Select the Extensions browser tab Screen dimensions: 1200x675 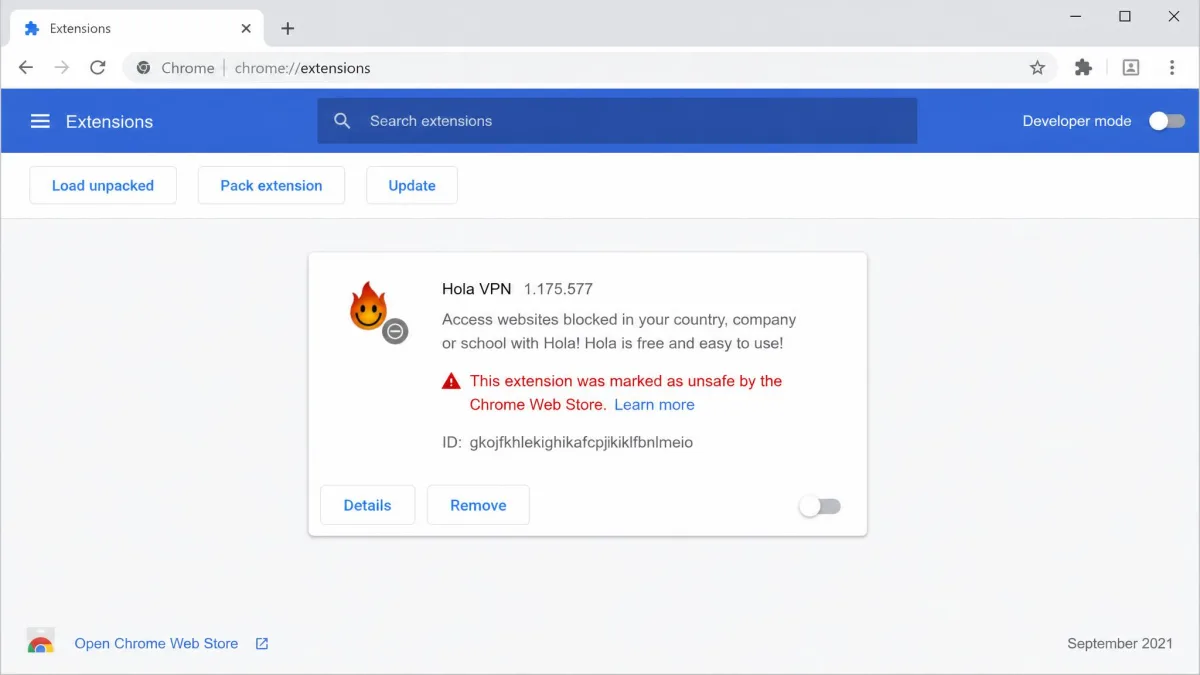pos(137,28)
